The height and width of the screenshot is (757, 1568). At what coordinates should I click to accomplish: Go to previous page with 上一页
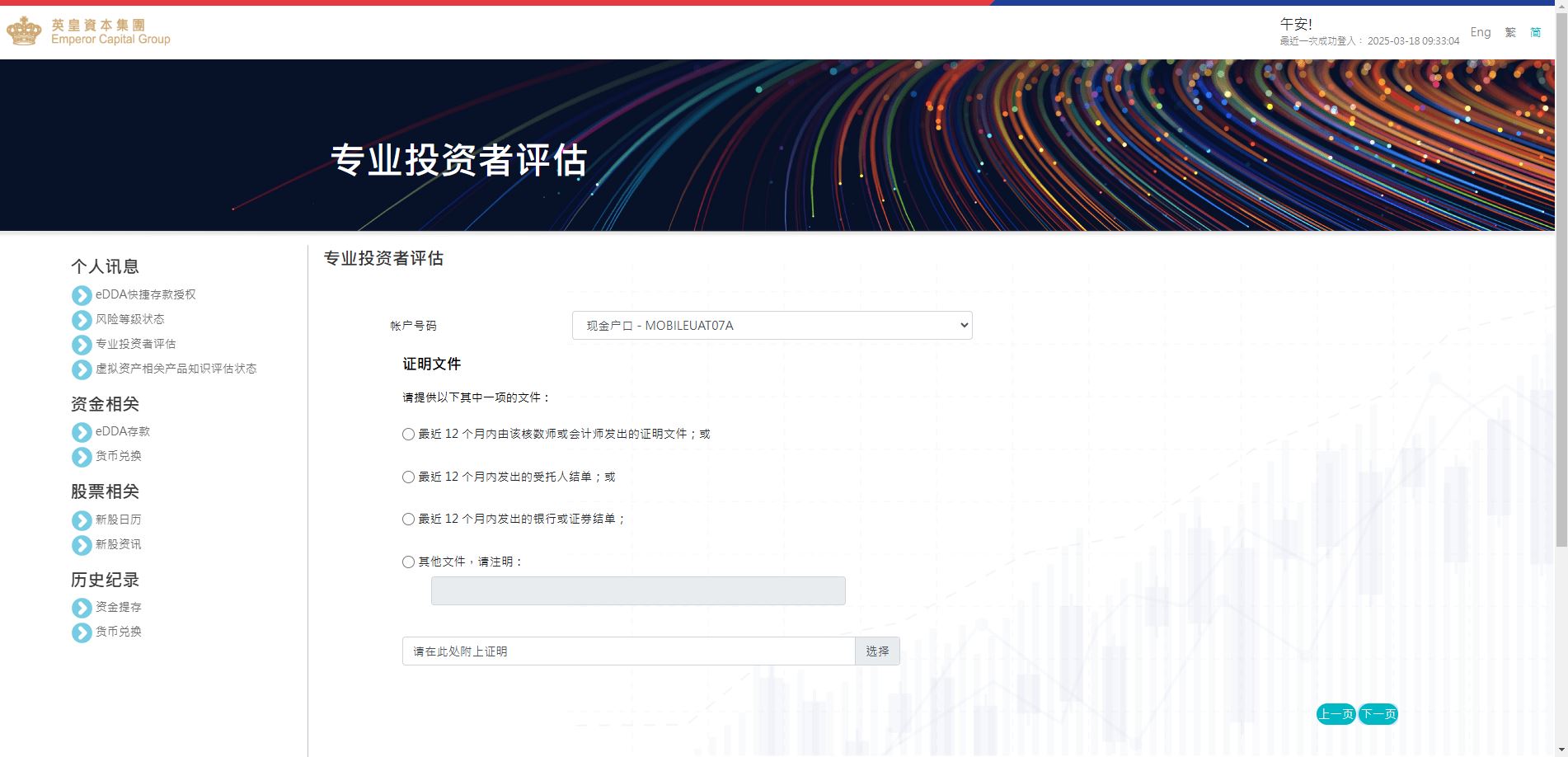(x=1336, y=714)
